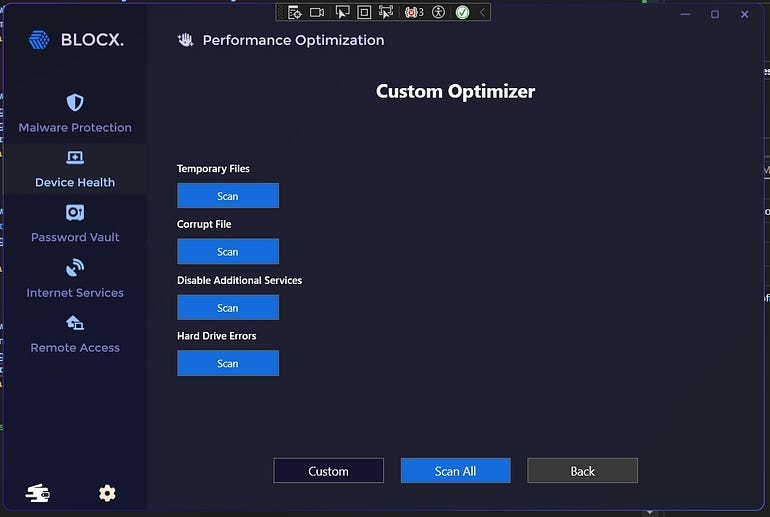770x517 pixels.
Task: Open settings via the gear icon
Action: pyautogui.click(x=107, y=493)
